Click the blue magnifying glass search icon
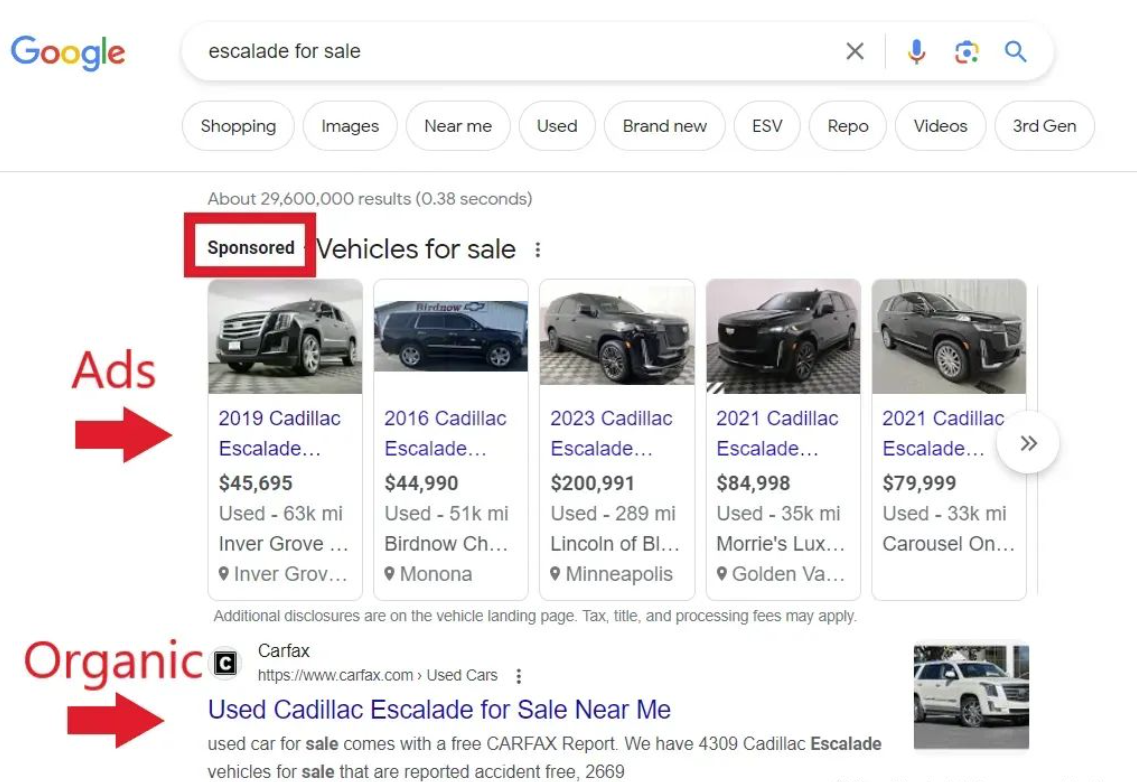 pyautogui.click(x=1015, y=52)
